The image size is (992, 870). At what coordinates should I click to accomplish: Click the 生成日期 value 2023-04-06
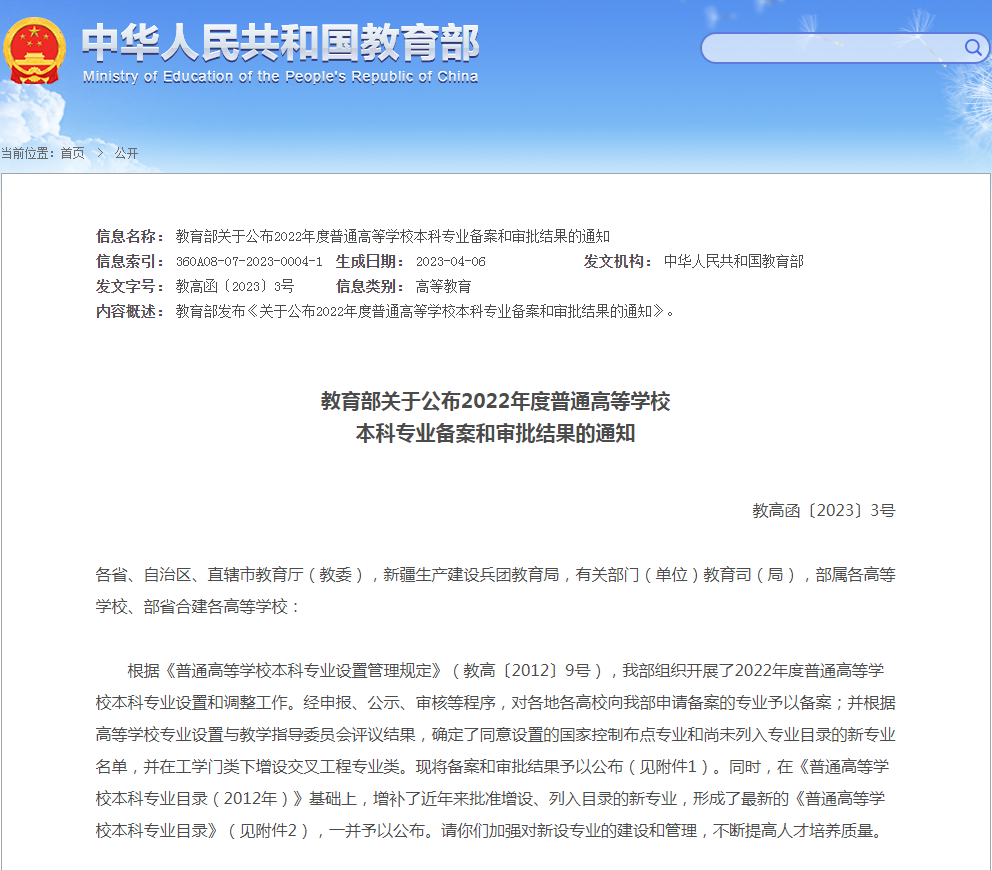[x=450, y=261]
